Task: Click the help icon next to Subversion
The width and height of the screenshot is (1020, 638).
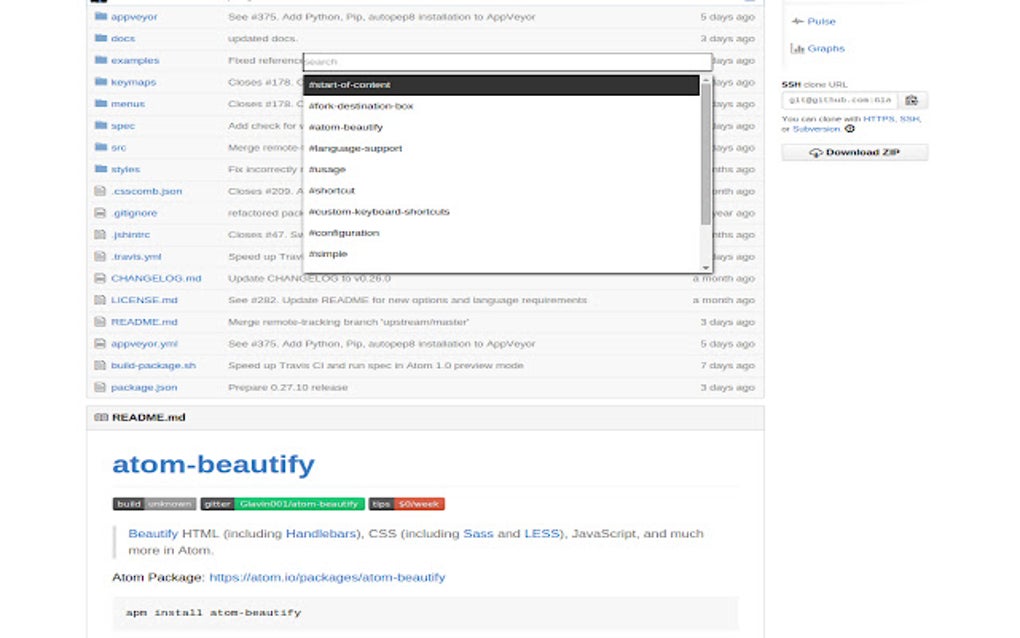Action: (x=850, y=129)
